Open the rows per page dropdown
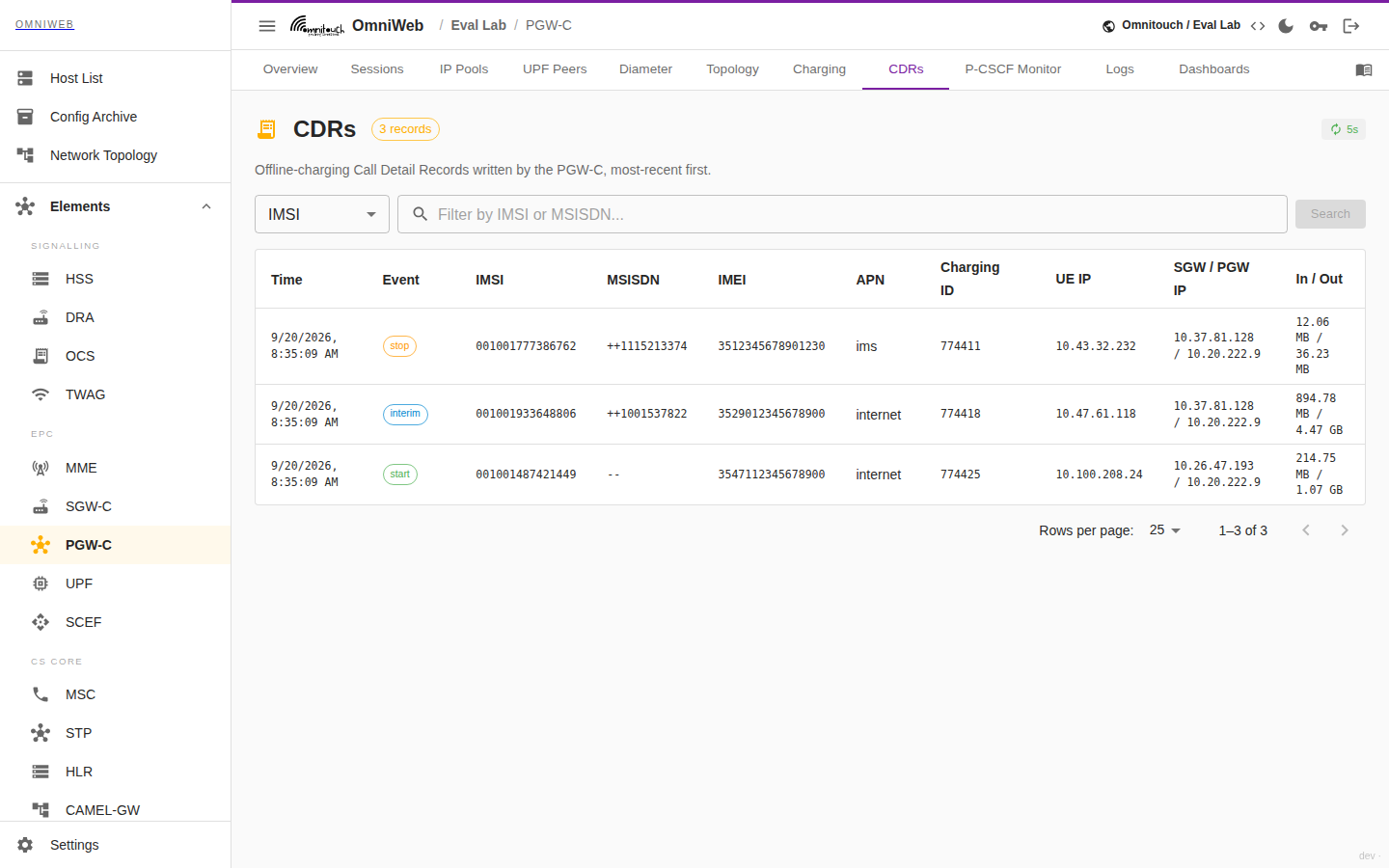This screenshot has height=868, width=1389. pyautogui.click(x=1165, y=530)
